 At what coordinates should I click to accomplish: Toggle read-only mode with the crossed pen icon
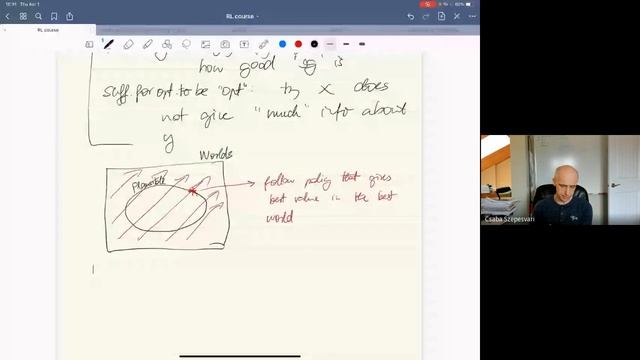(457, 16)
